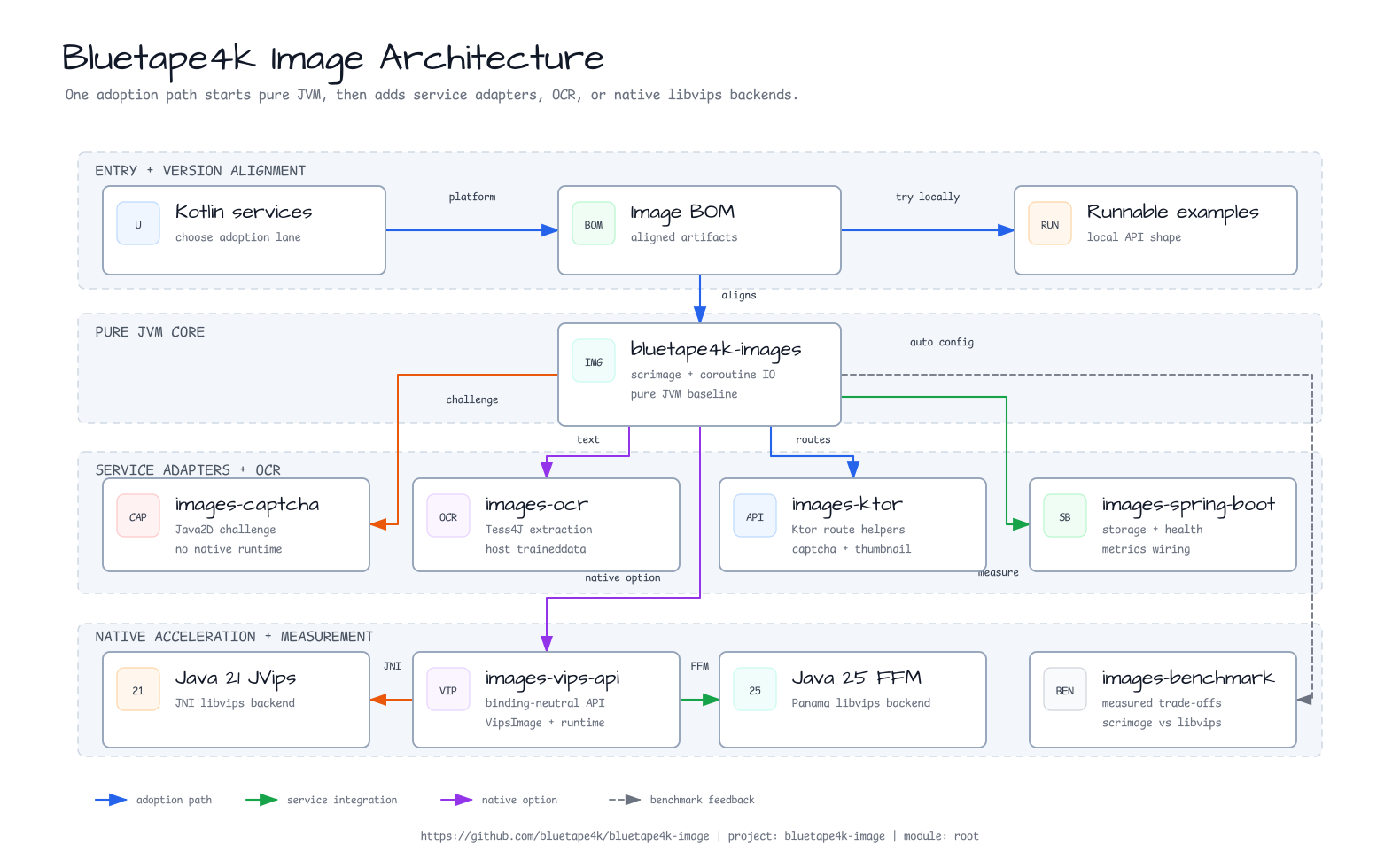Click the CAP badge on images-captcha

[x=138, y=515]
